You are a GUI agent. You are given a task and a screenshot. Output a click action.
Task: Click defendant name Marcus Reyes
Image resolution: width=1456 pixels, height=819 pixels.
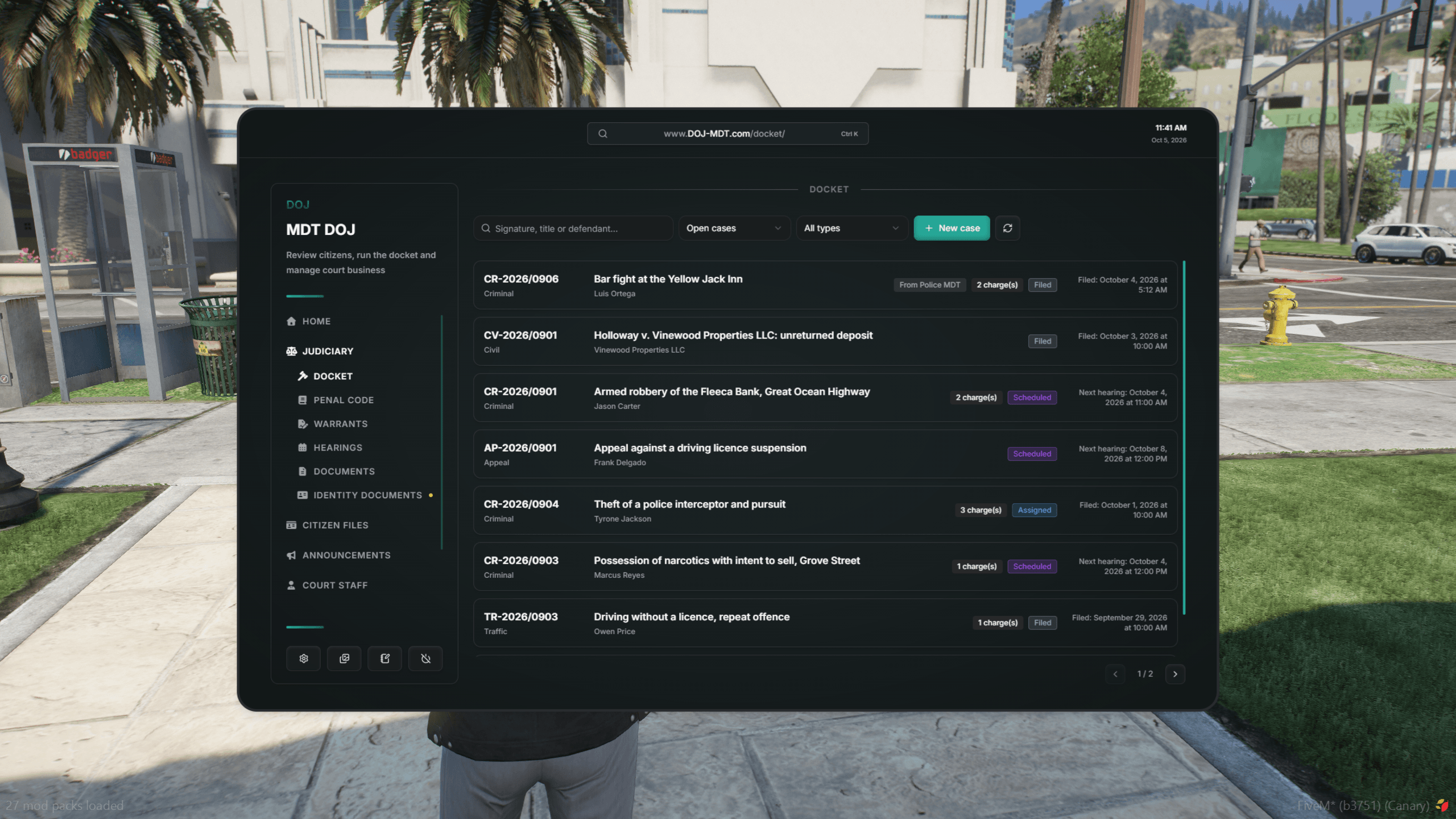tap(619, 575)
